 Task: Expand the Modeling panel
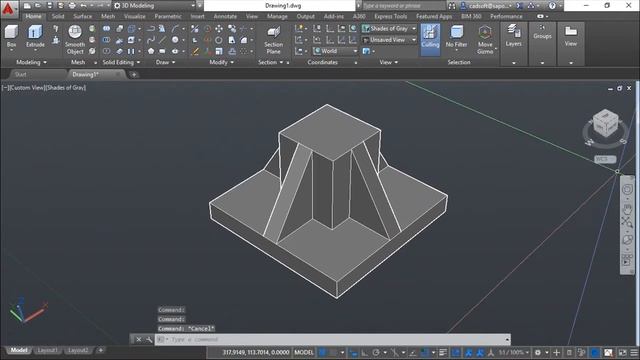[x=31, y=62]
